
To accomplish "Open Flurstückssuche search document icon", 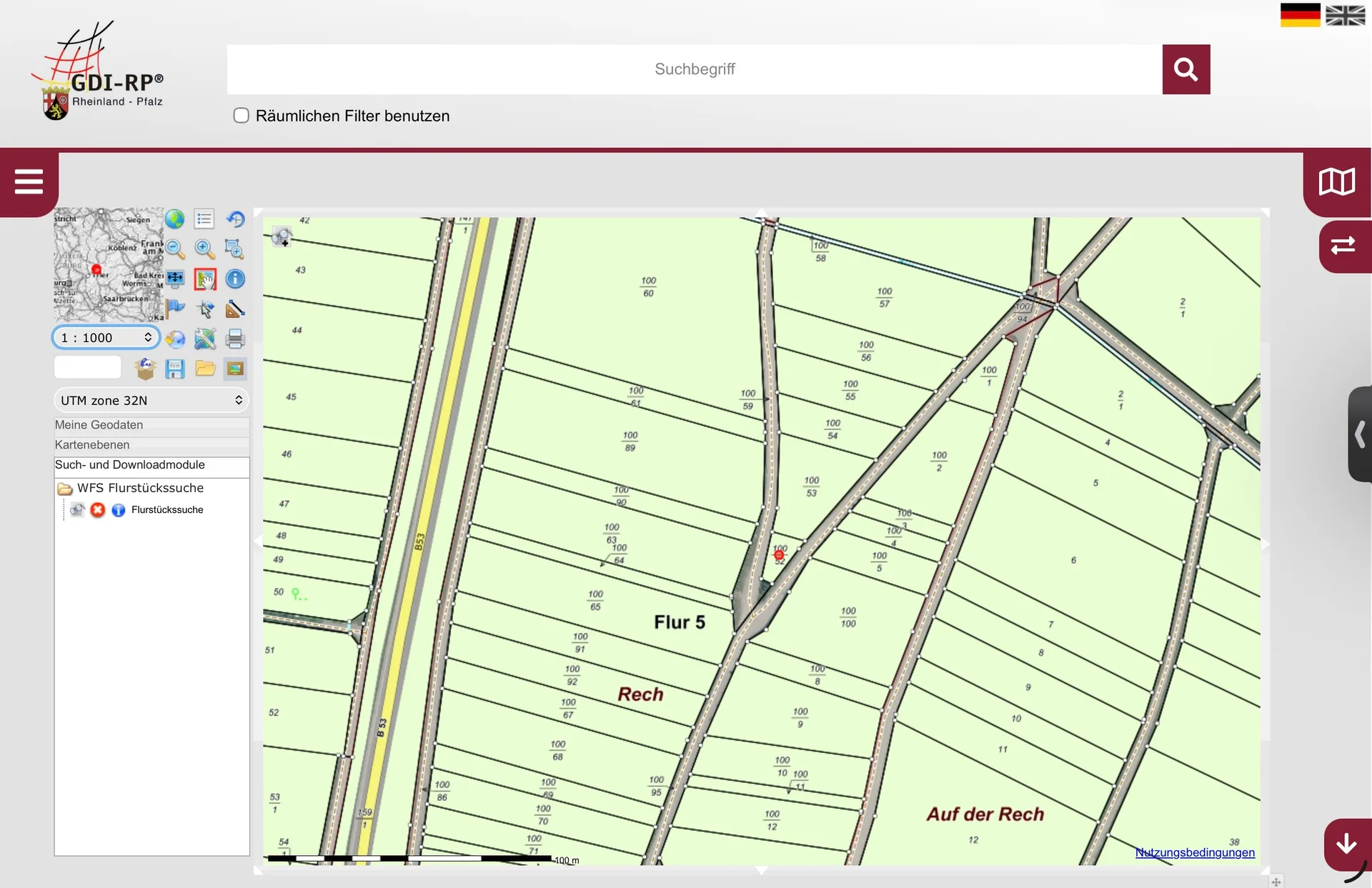I will point(77,509).
